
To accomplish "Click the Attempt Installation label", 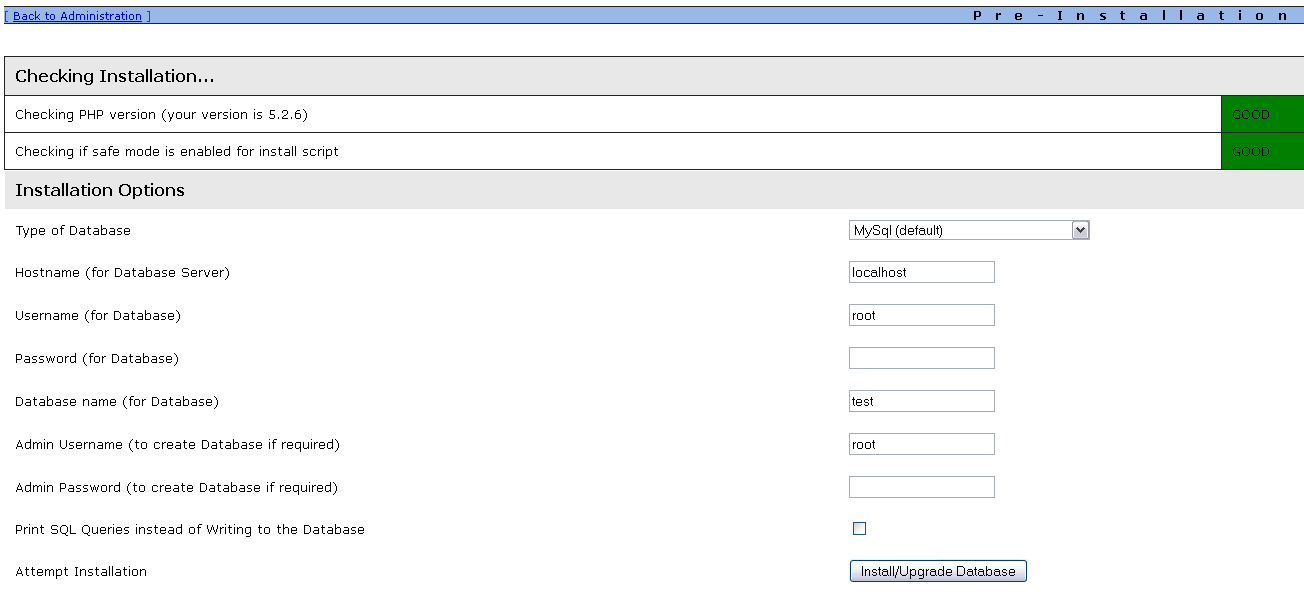I will pyautogui.click(x=81, y=572).
